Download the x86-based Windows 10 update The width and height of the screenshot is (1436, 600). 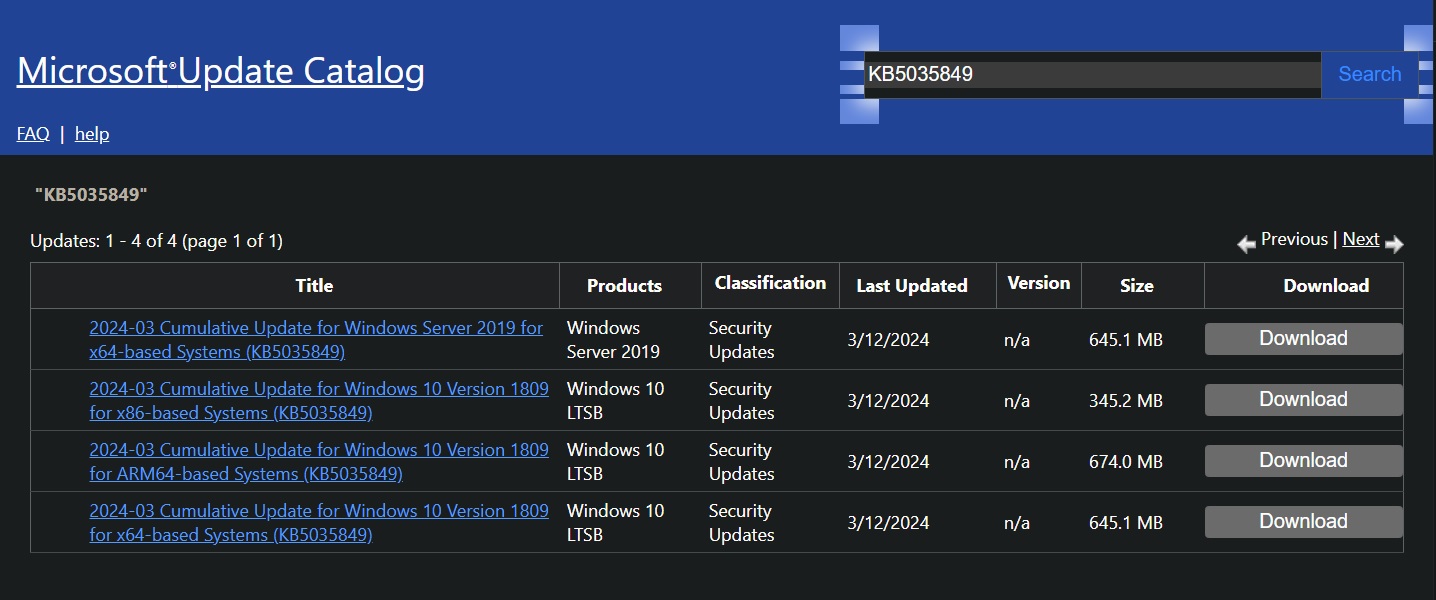click(x=1303, y=400)
